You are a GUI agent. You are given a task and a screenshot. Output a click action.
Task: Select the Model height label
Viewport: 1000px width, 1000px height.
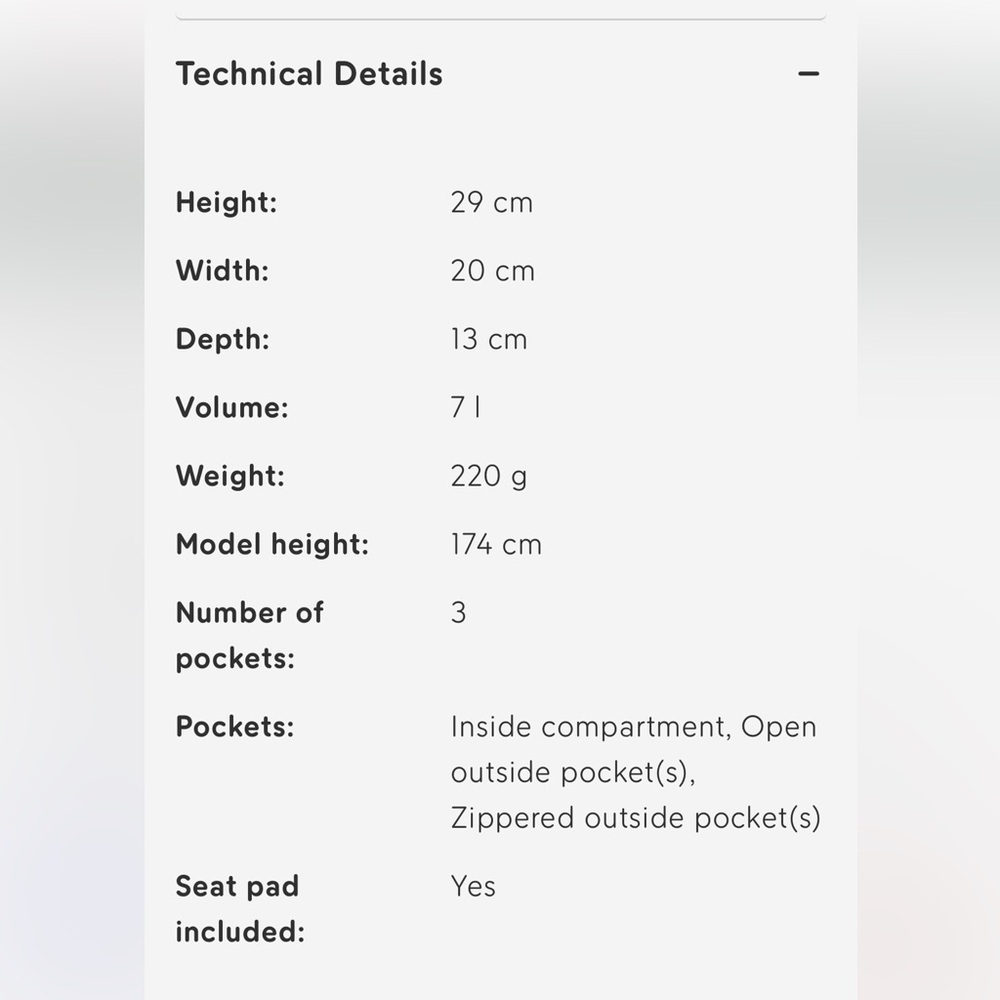tap(272, 545)
